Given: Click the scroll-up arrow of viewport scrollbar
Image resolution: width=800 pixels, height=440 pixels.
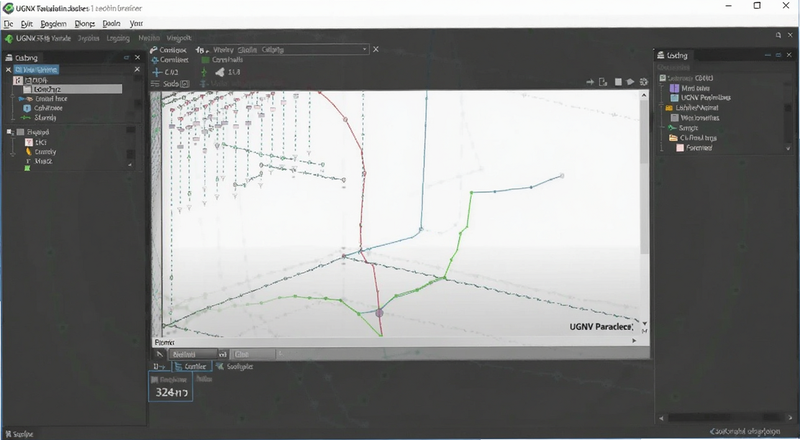Looking at the screenshot, I should 644,95.
